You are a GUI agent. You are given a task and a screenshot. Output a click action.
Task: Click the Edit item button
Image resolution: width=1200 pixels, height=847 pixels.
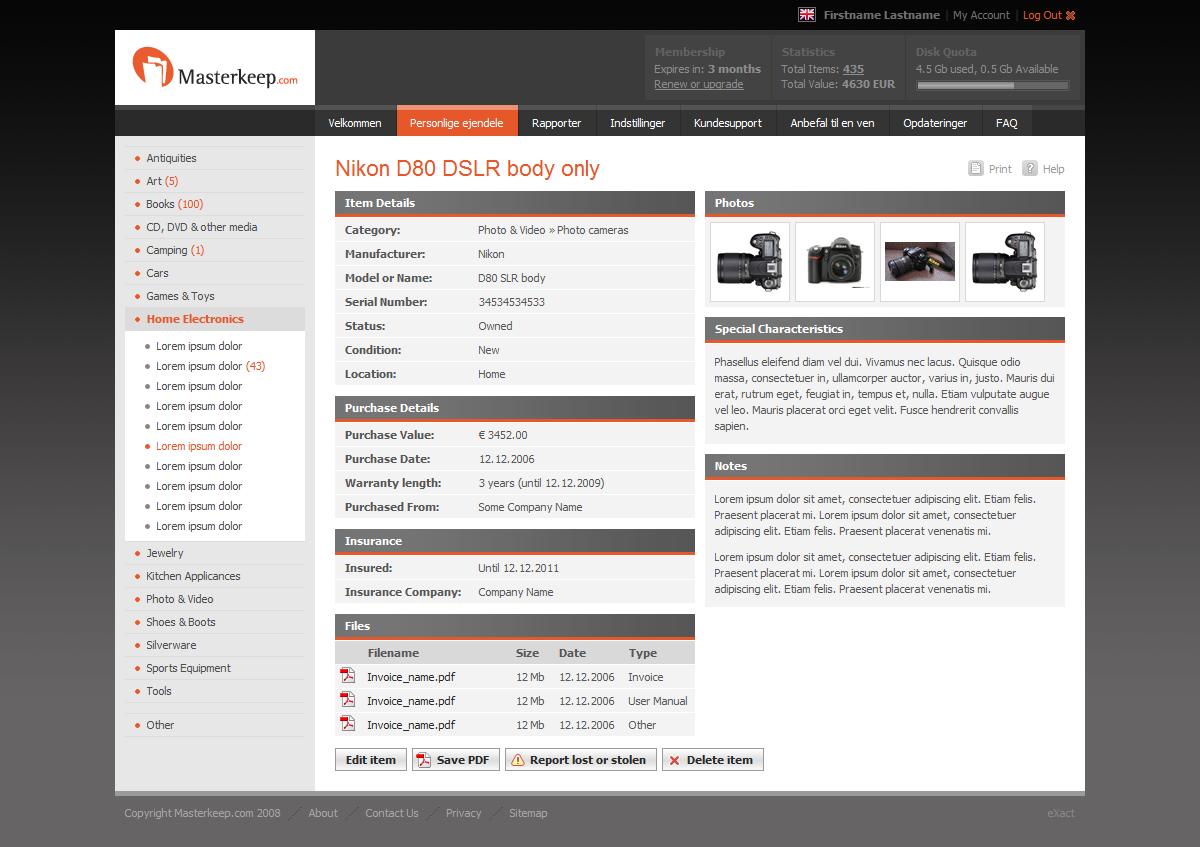coord(371,760)
